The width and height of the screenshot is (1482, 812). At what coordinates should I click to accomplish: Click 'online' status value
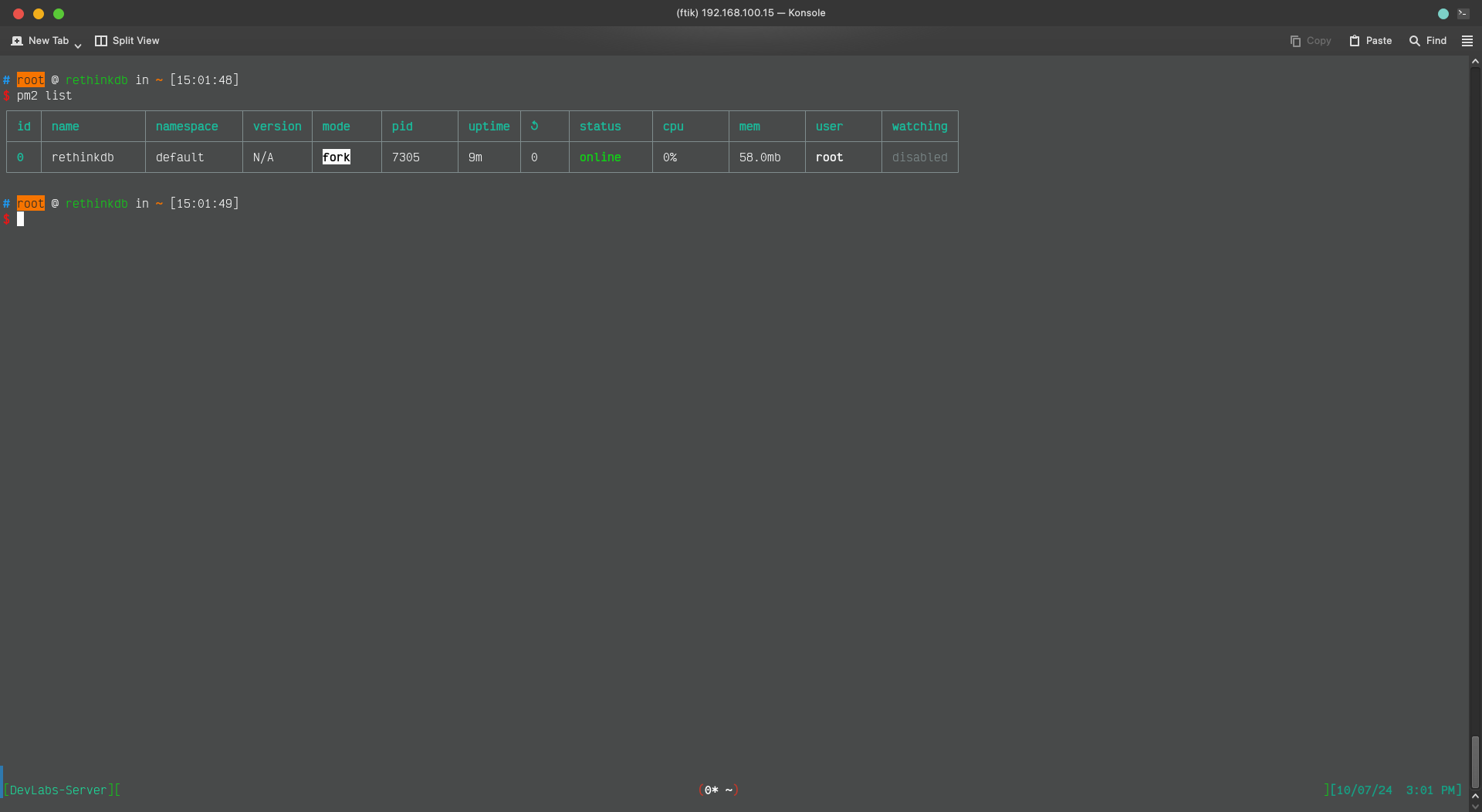pyautogui.click(x=600, y=157)
